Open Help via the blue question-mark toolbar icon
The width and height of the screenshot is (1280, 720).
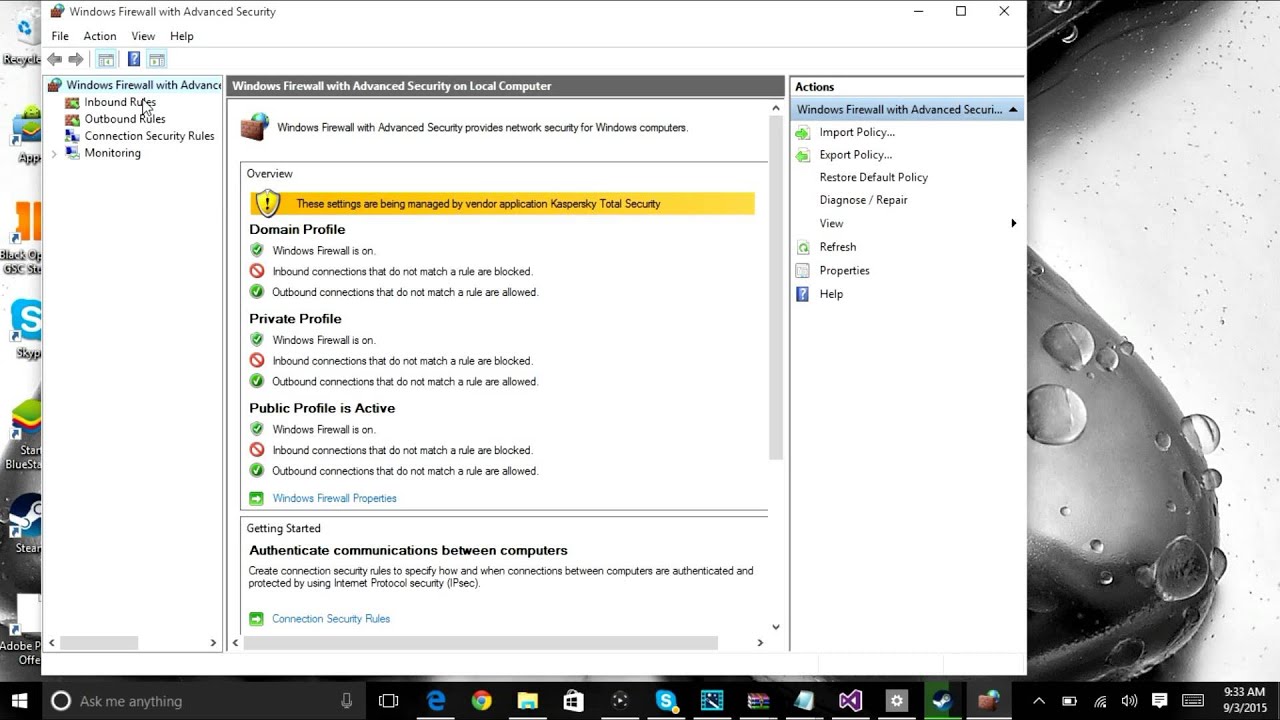point(133,59)
